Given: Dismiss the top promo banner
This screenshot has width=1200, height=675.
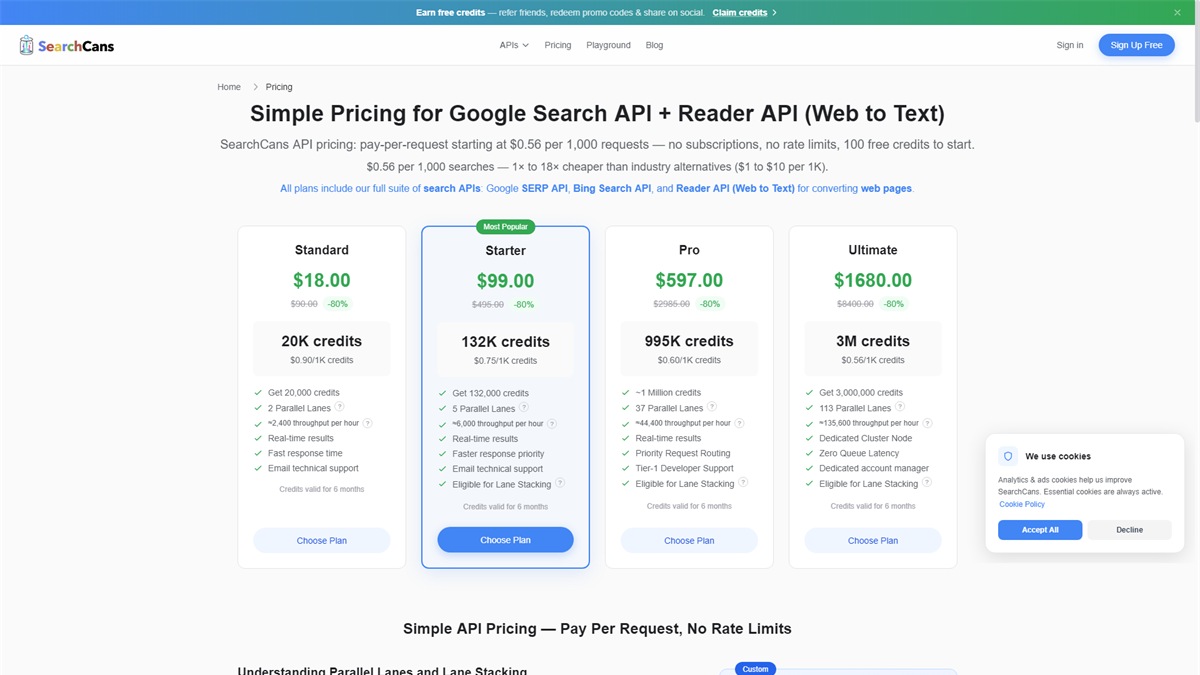Looking at the screenshot, I should click(x=1177, y=12).
